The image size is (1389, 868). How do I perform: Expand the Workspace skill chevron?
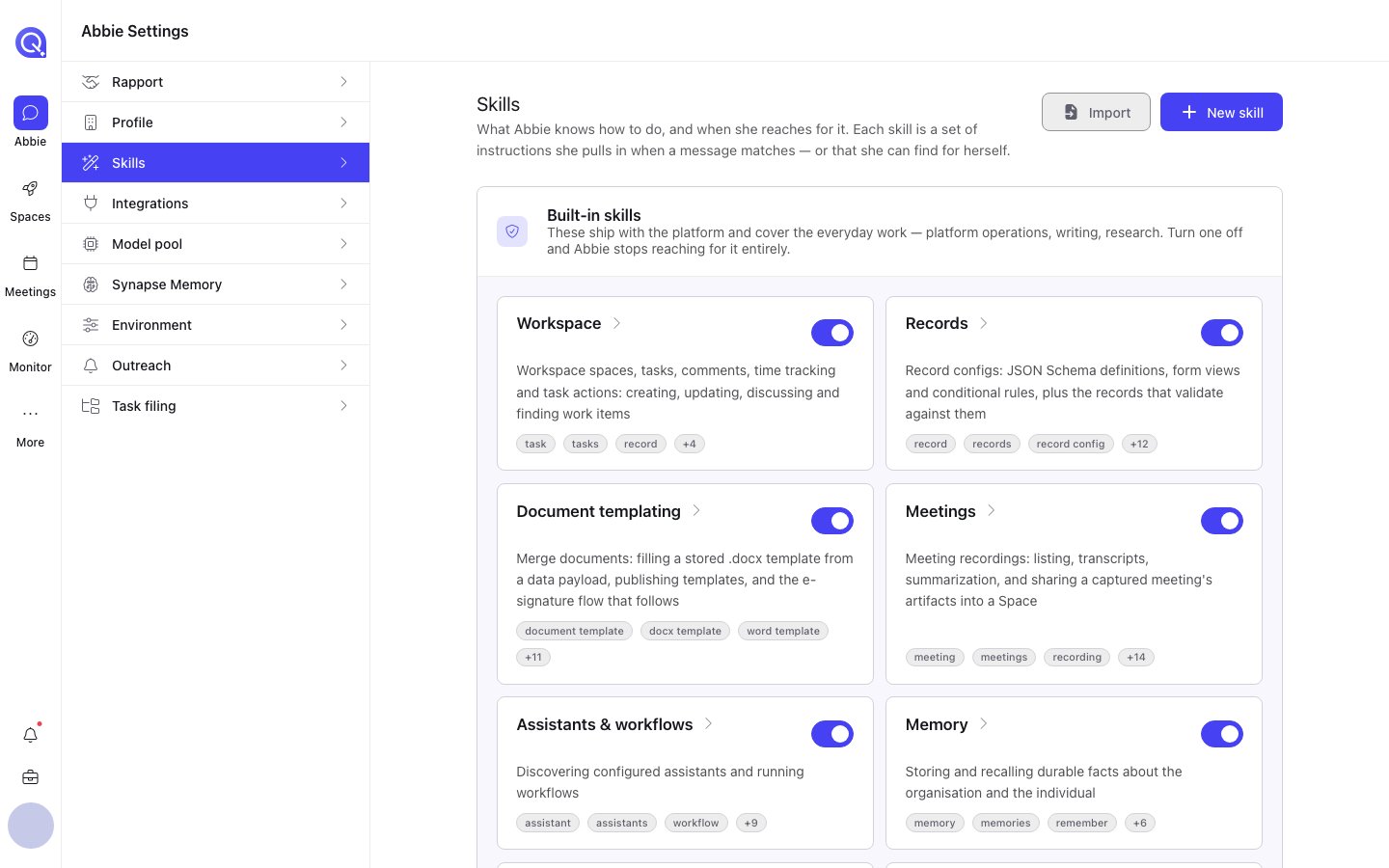click(x=617, y=323)
